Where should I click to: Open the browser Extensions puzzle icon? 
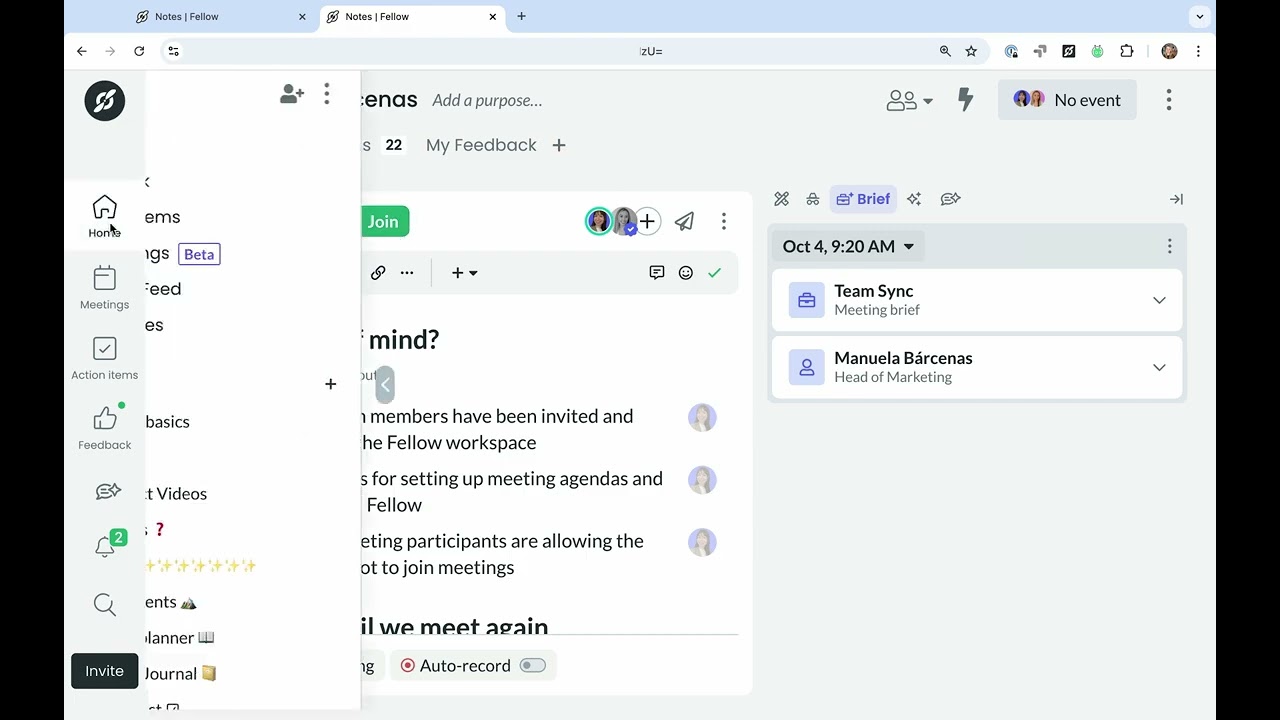click(1127, 51)
